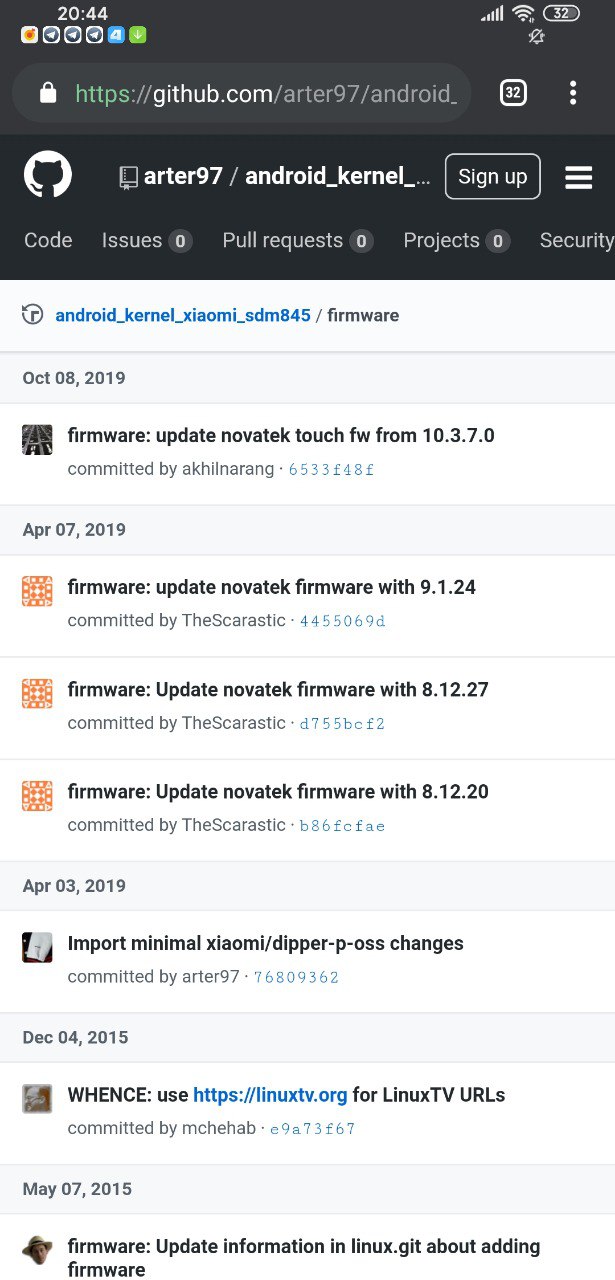Open mchehab's avatar thumbnail
The image size is (615, 1280).
[x=37, y=1099]
